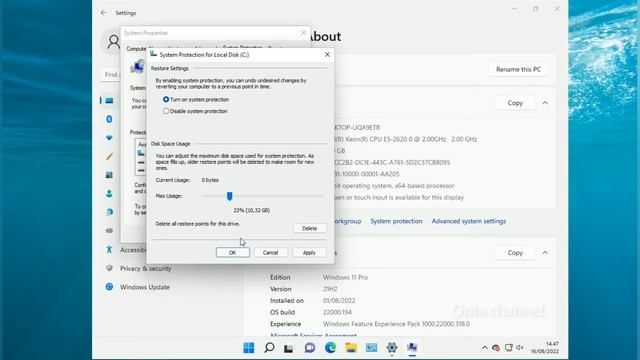Open Personalization brush sidebar icon
Screen dimensions: 640x360
(x=109, y=156)
